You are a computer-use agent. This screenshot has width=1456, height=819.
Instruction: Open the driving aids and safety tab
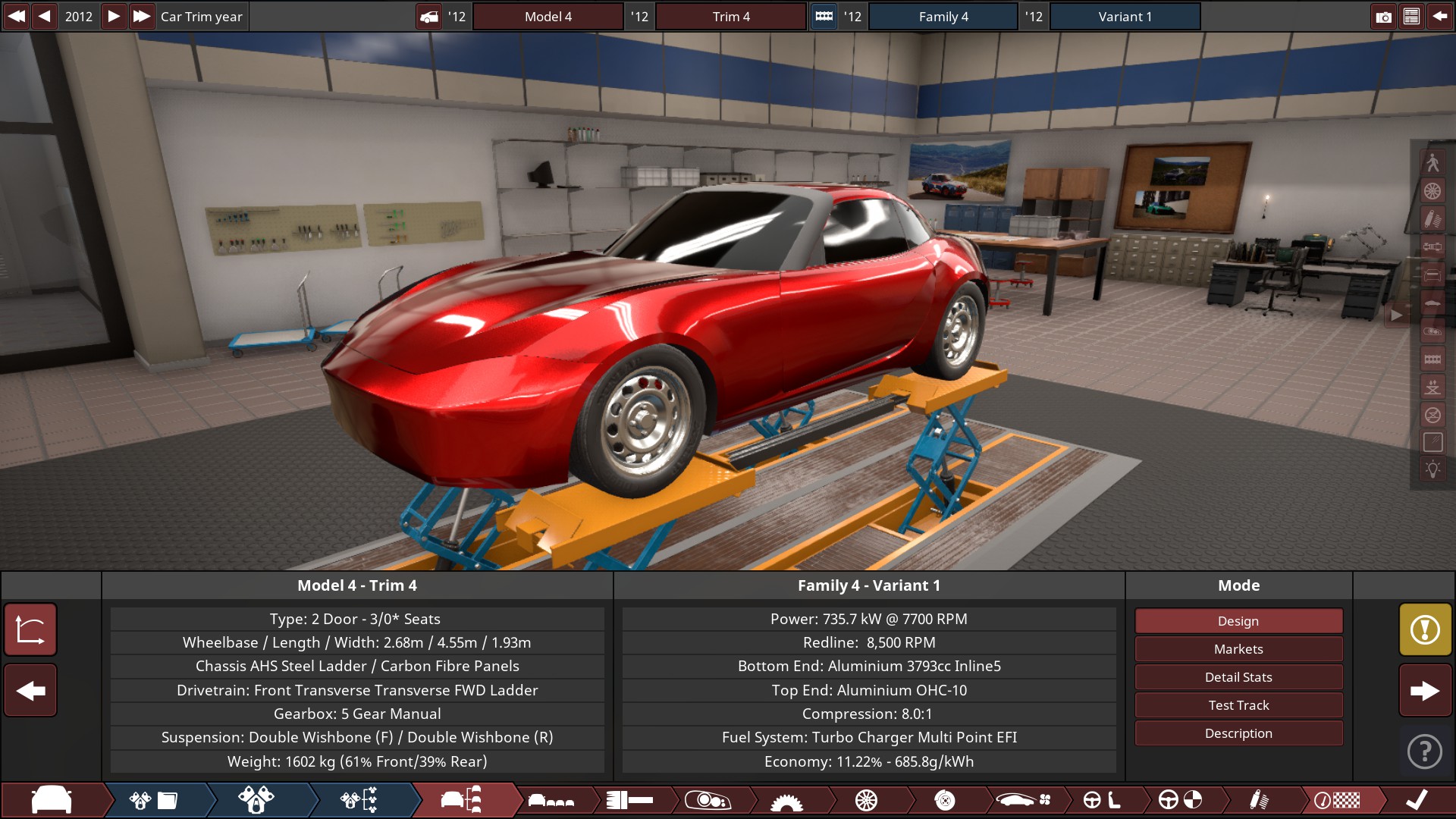coord(1181,800)
